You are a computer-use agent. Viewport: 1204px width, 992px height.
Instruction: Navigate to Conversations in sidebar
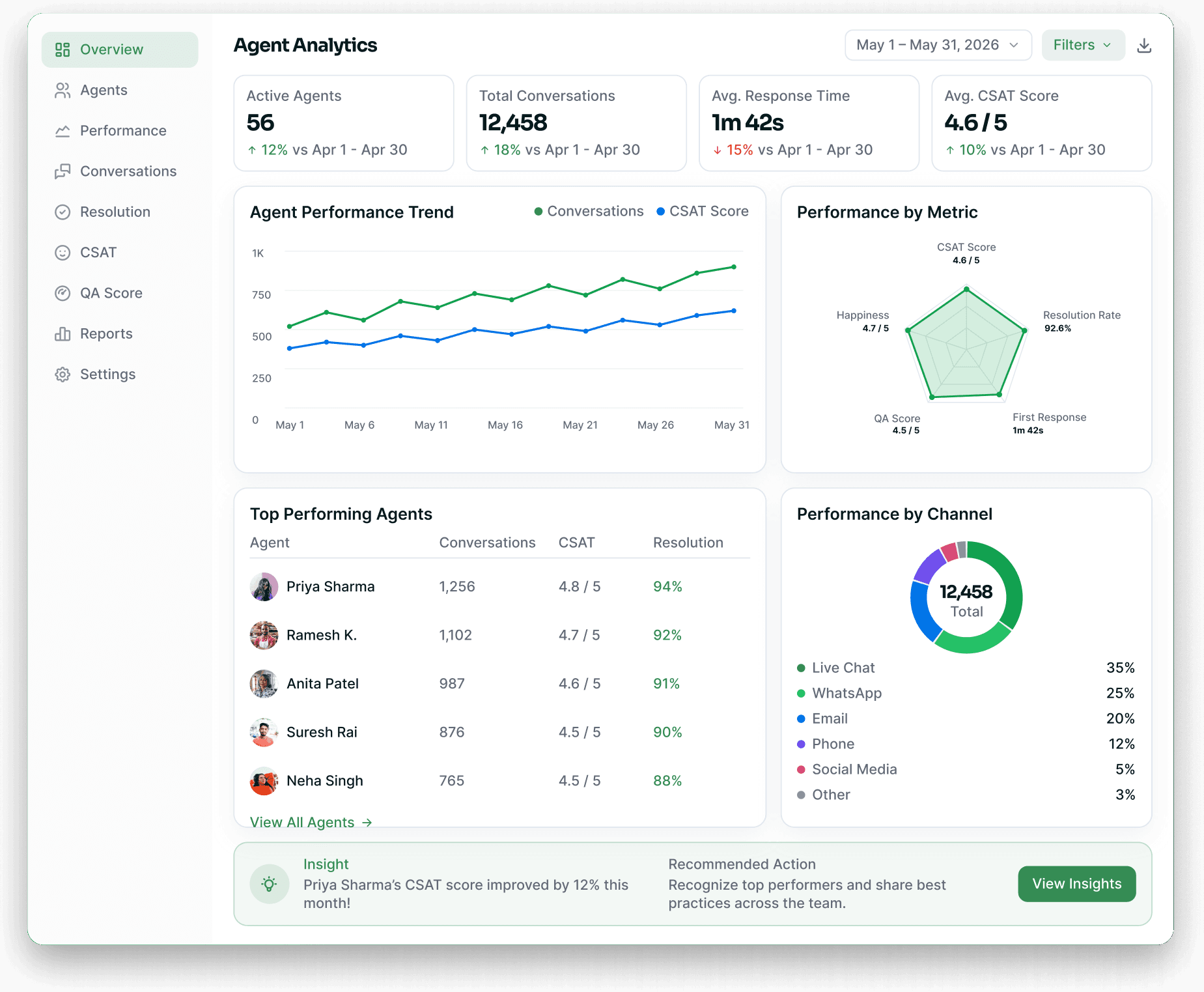coord(120,171)
